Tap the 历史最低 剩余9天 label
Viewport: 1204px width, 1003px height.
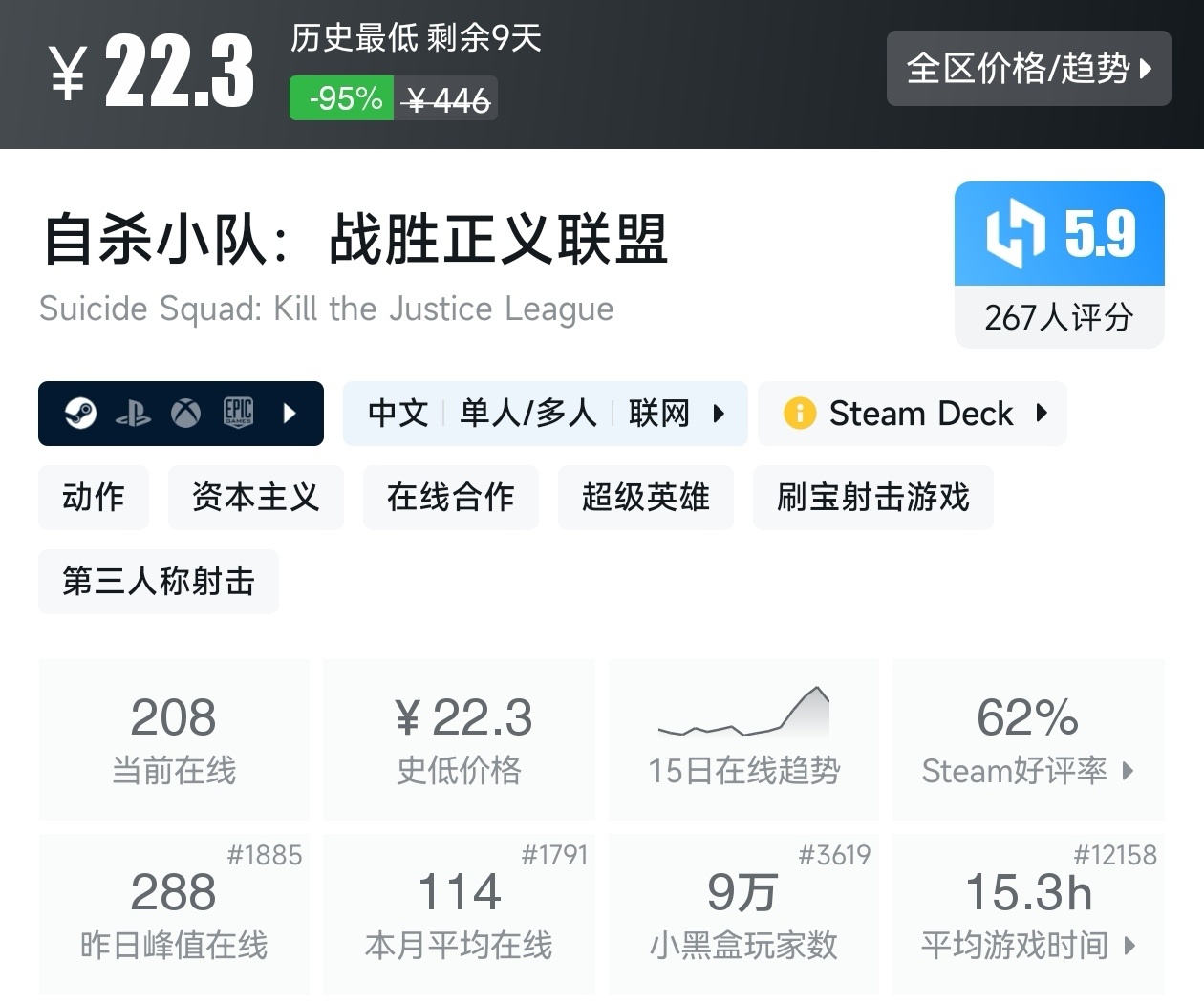coord(417,38)
